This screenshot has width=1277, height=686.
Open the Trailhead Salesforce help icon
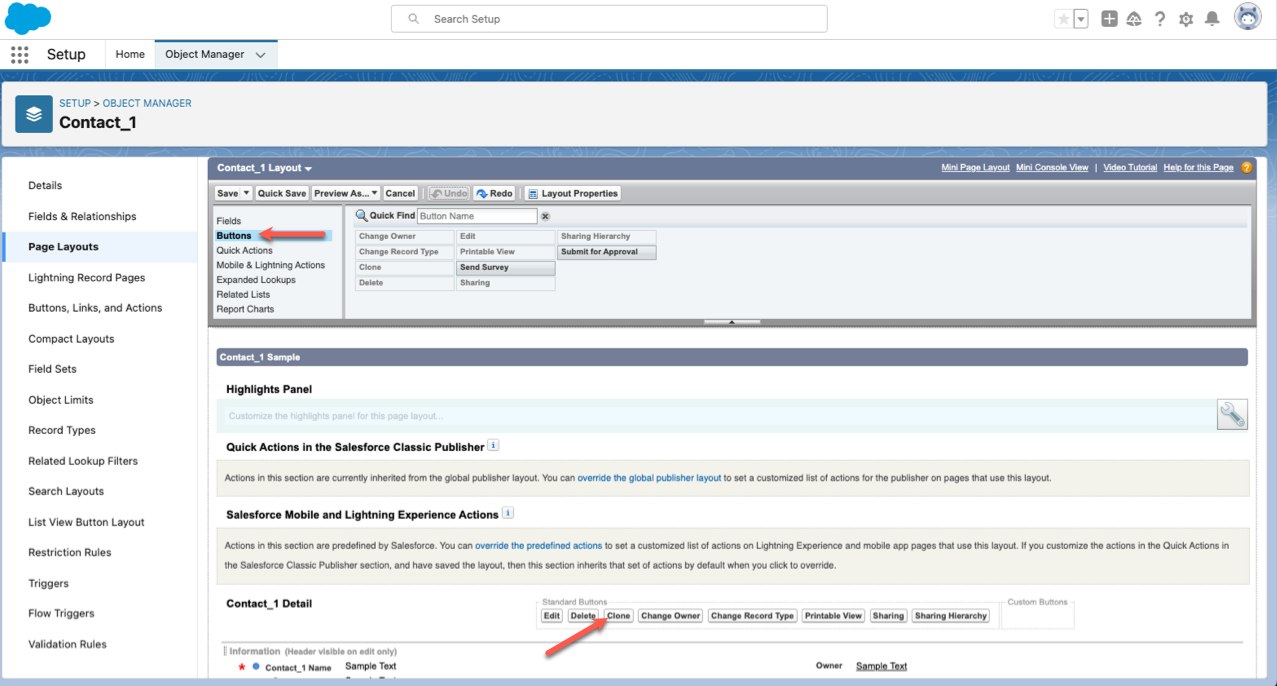(1134, 19)
